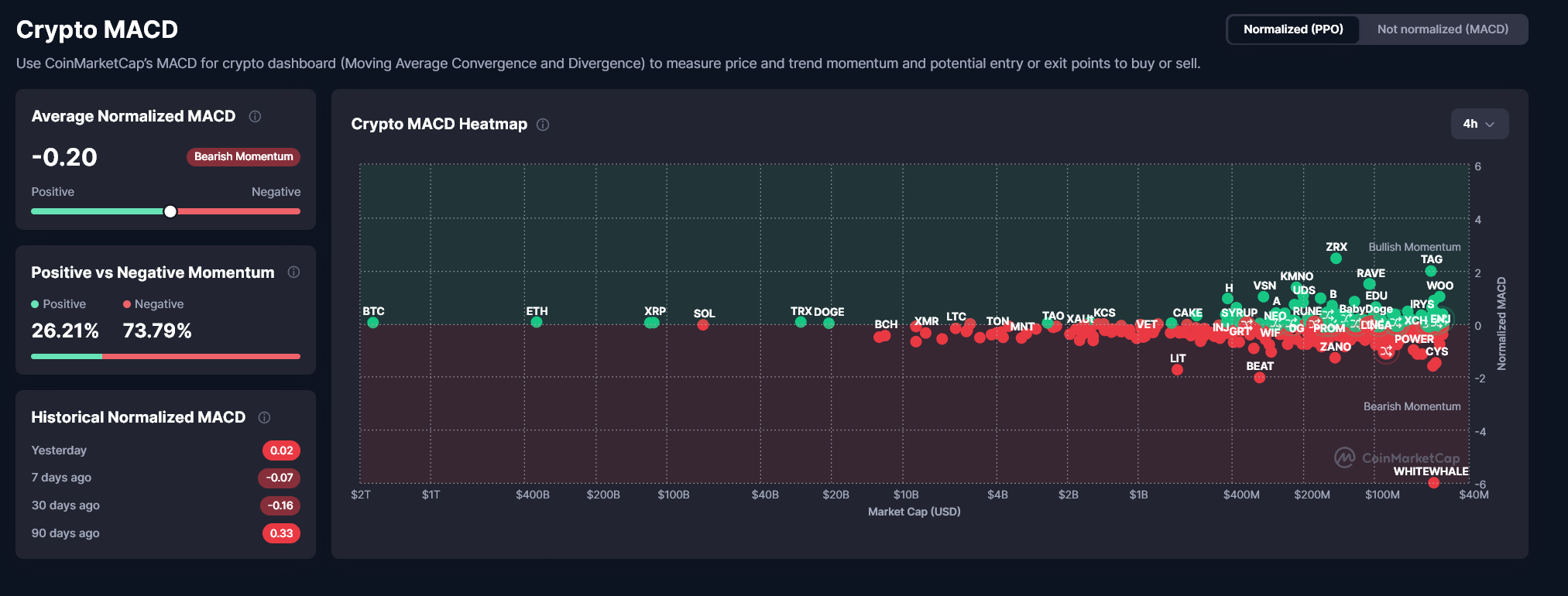Click info icon beside Historical Normalized MACD
This screenshot has width=1568, height=596.
[264, 417]
